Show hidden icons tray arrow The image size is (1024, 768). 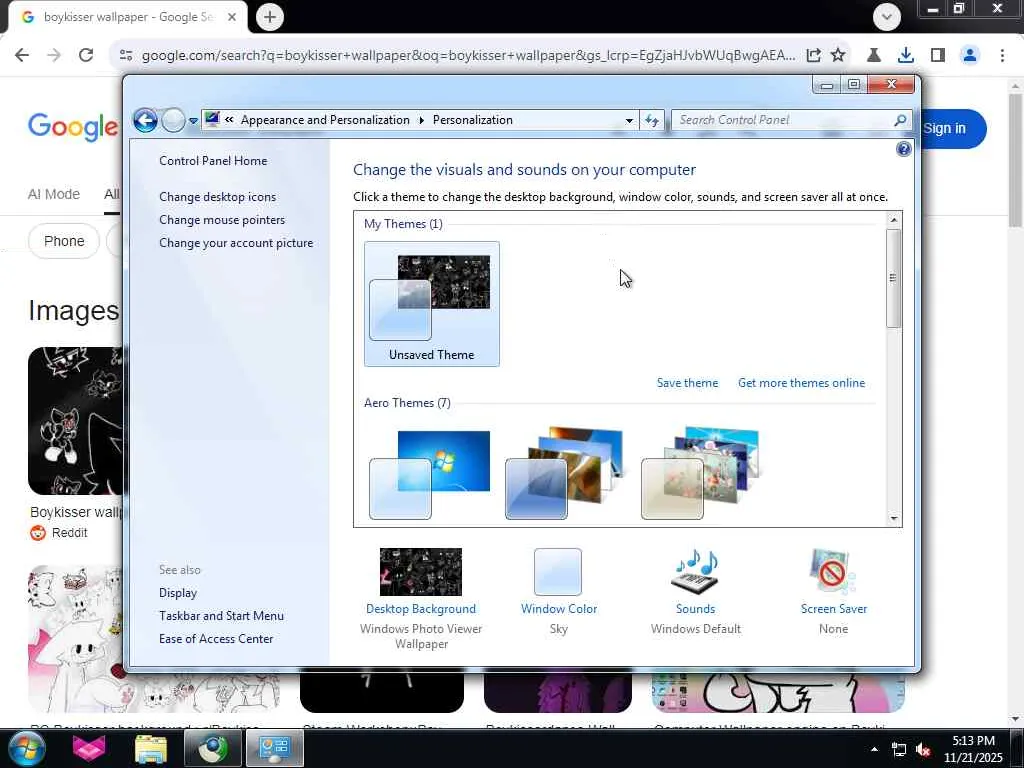[874, 749]
